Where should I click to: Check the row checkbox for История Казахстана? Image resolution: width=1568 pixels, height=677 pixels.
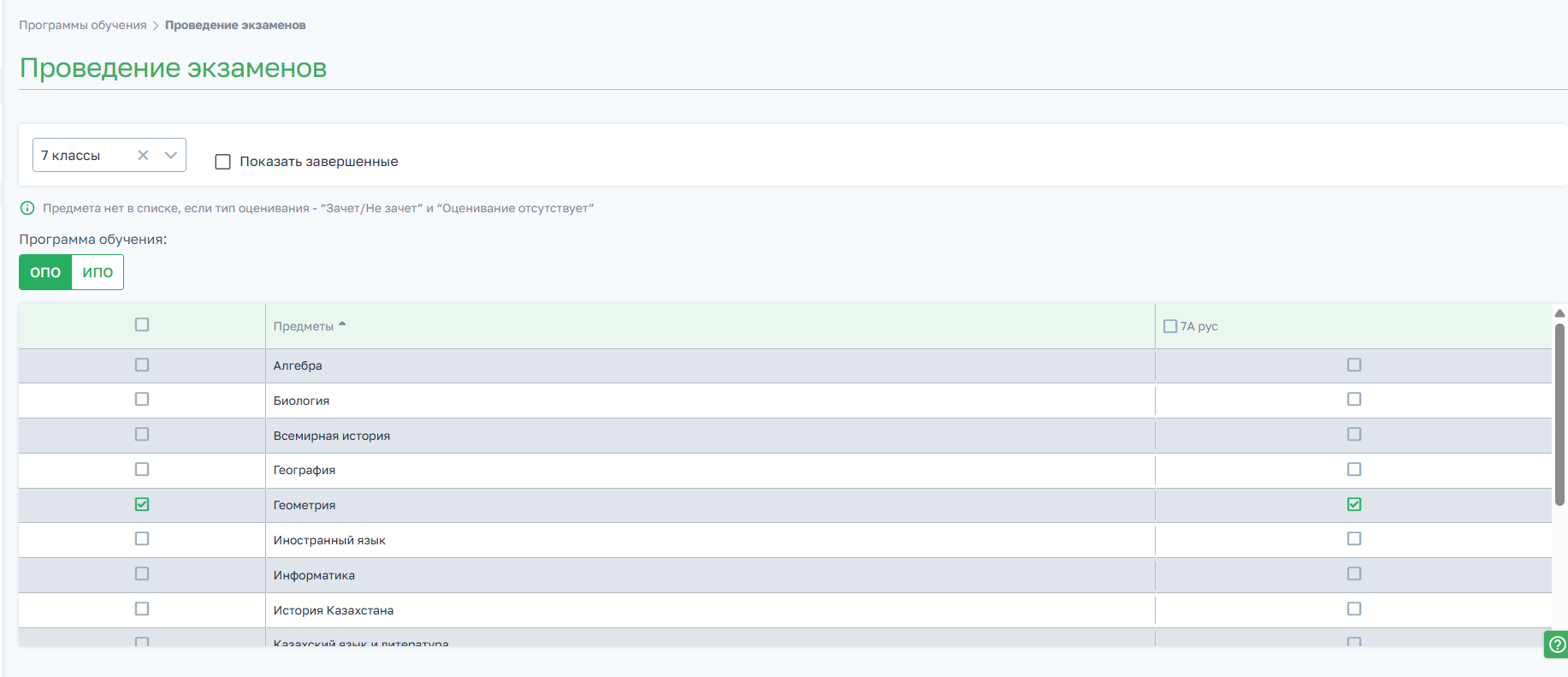tap(142, 609)
